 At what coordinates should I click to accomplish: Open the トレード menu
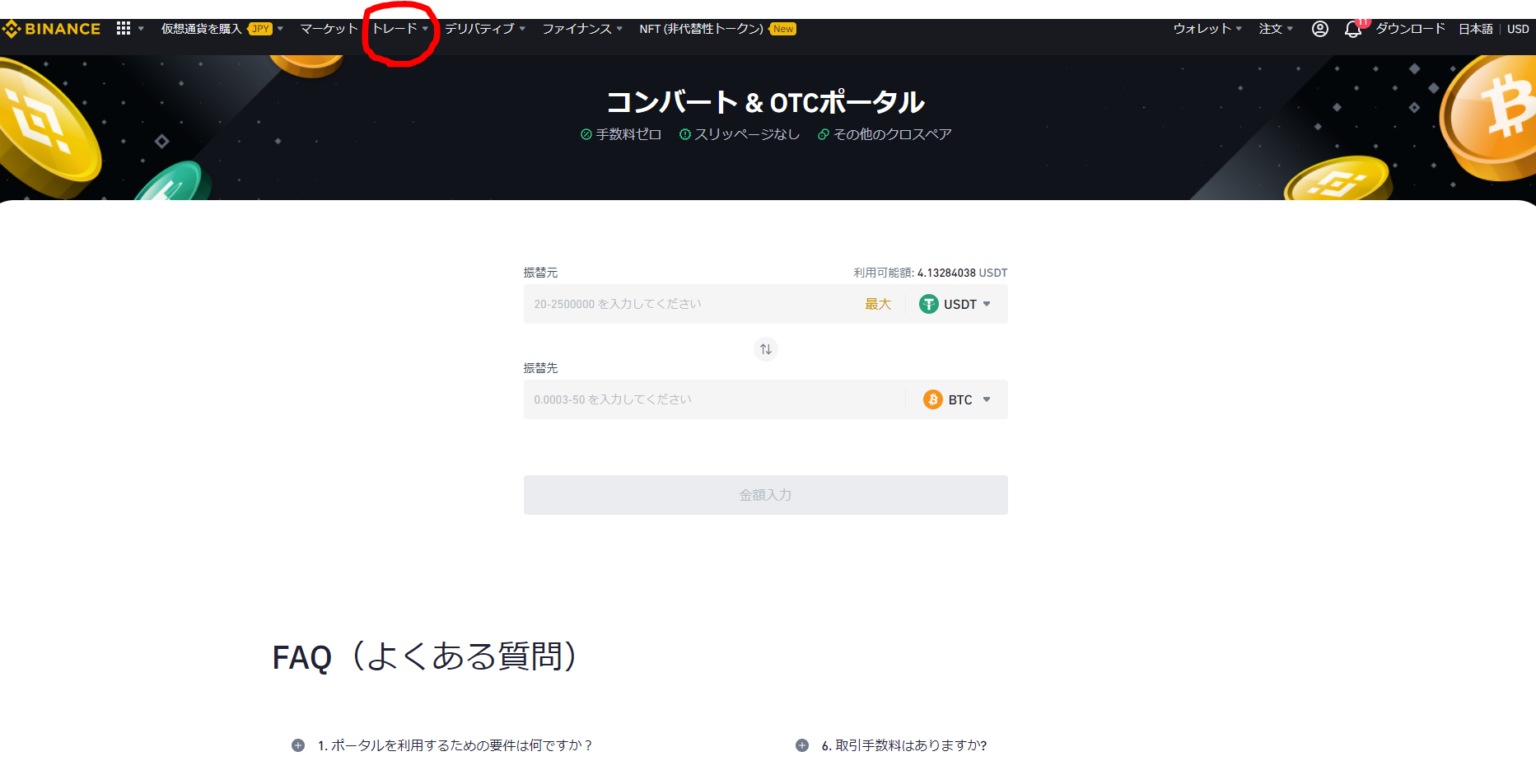[399, 29]
